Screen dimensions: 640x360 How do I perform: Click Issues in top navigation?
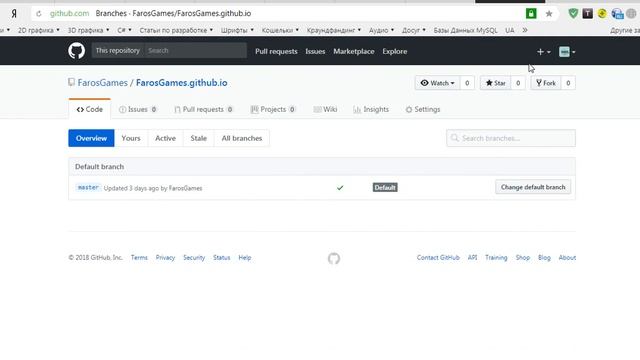click(315, 51)
